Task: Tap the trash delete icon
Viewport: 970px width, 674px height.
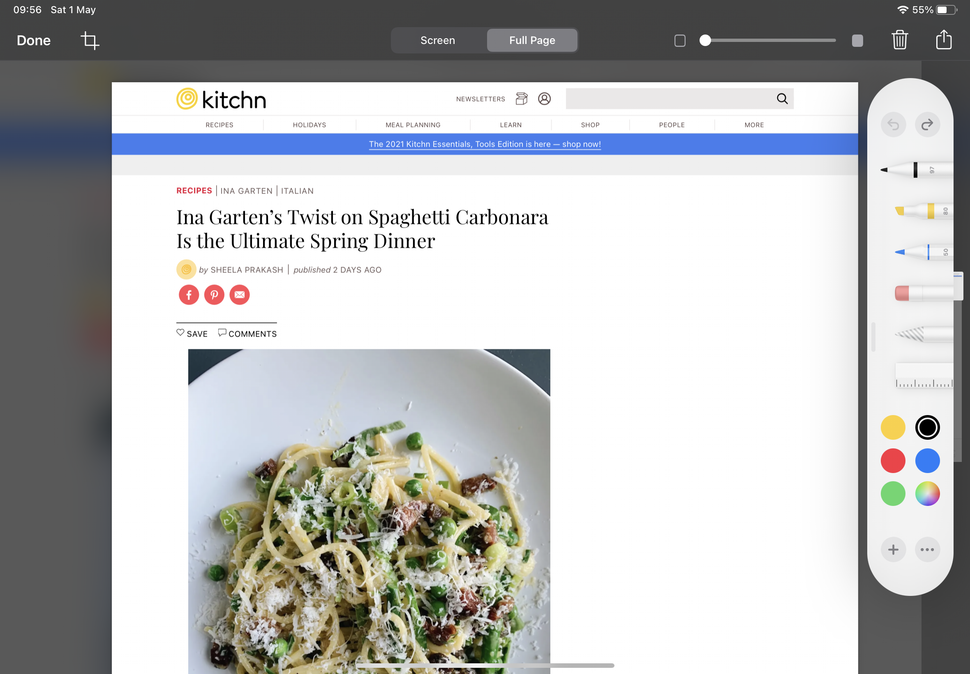Action: (x=899, y=40)
